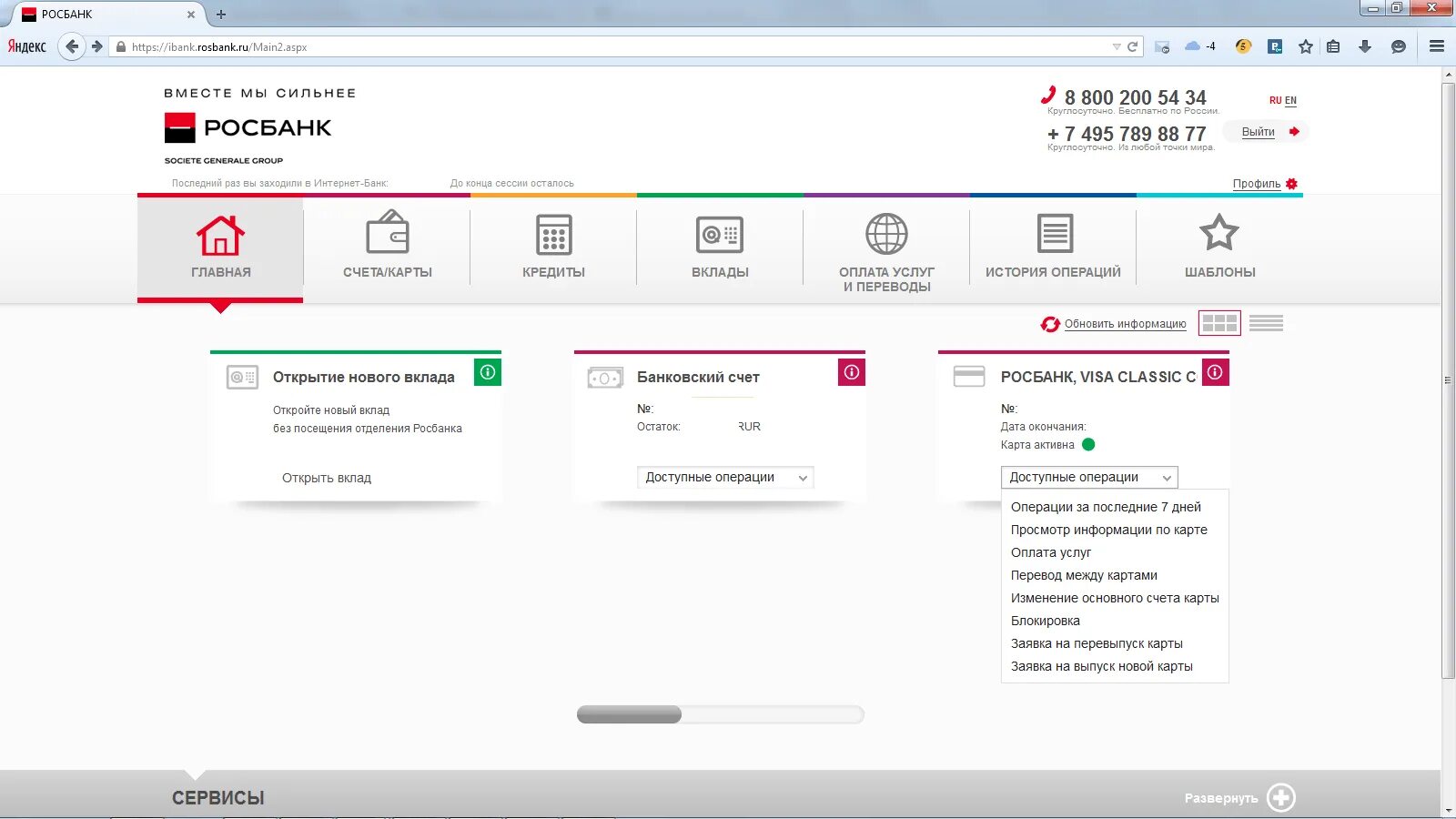Viewport: 1456px width, 819px height.
Task: Open the browser downloads arrow icon
Action: tap(1365, 46)
